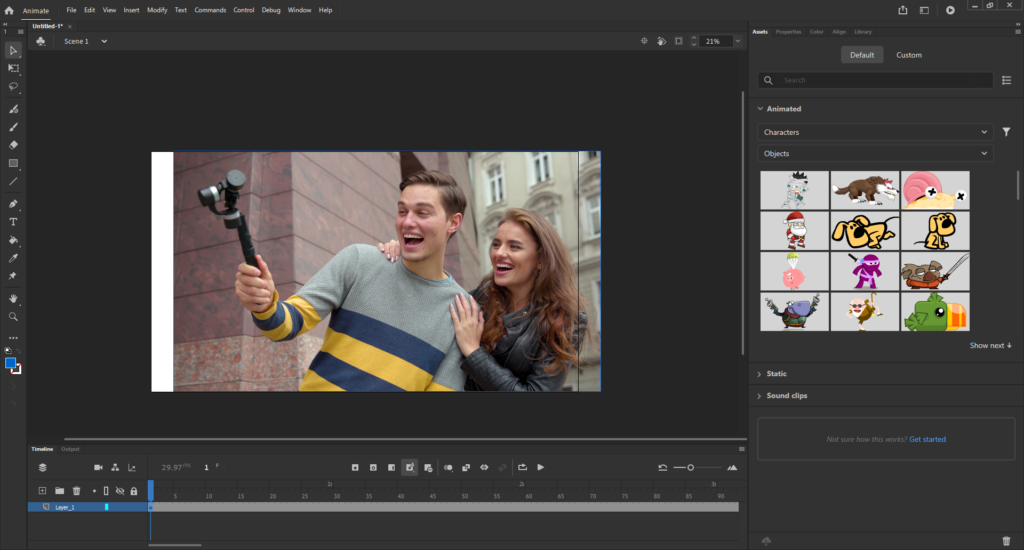Activate the Text tool
This screenshot has width=1024, height=550.
pos(13,222)
